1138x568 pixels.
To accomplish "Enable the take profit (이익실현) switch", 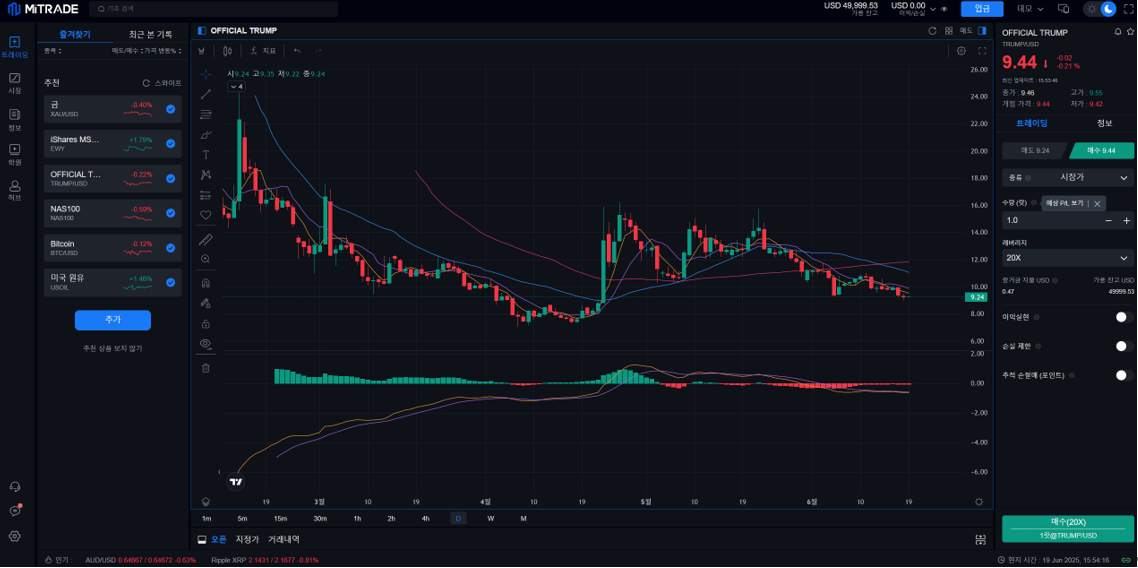I will pos(1124,317).
